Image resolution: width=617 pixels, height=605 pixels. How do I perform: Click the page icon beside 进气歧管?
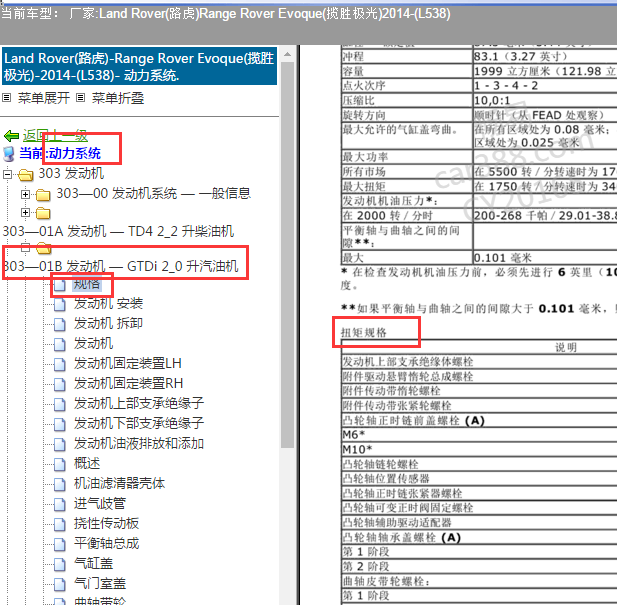tap(59, 504)
